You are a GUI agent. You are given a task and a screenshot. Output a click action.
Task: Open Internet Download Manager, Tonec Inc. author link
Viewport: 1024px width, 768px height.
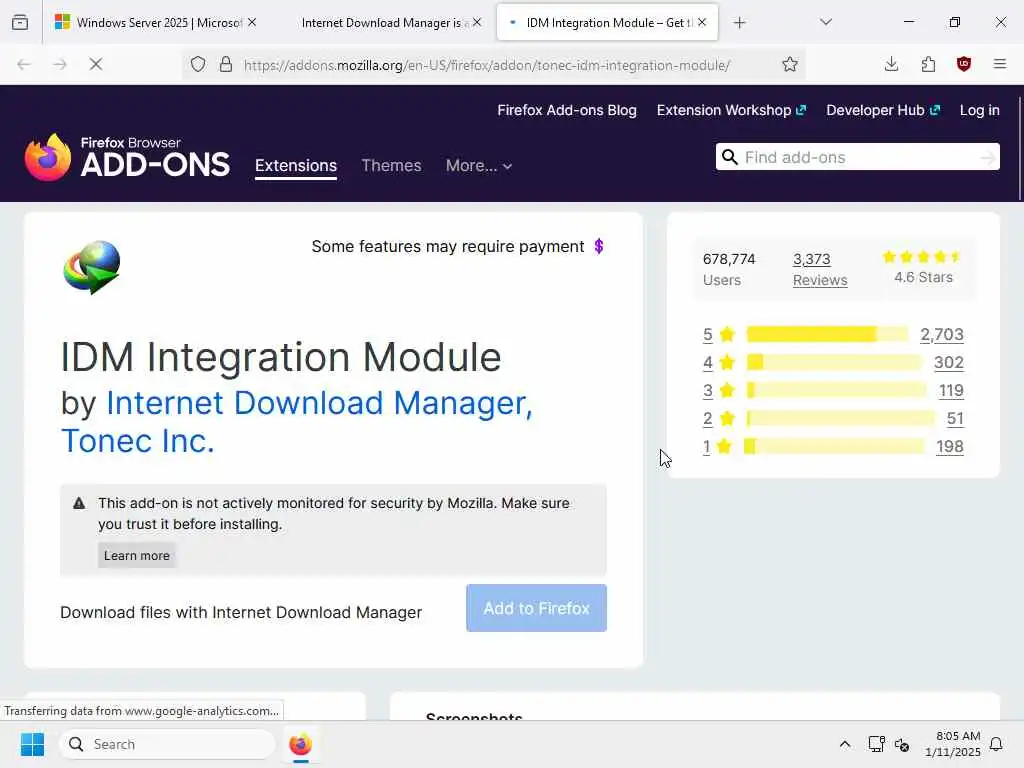point(297,421)
